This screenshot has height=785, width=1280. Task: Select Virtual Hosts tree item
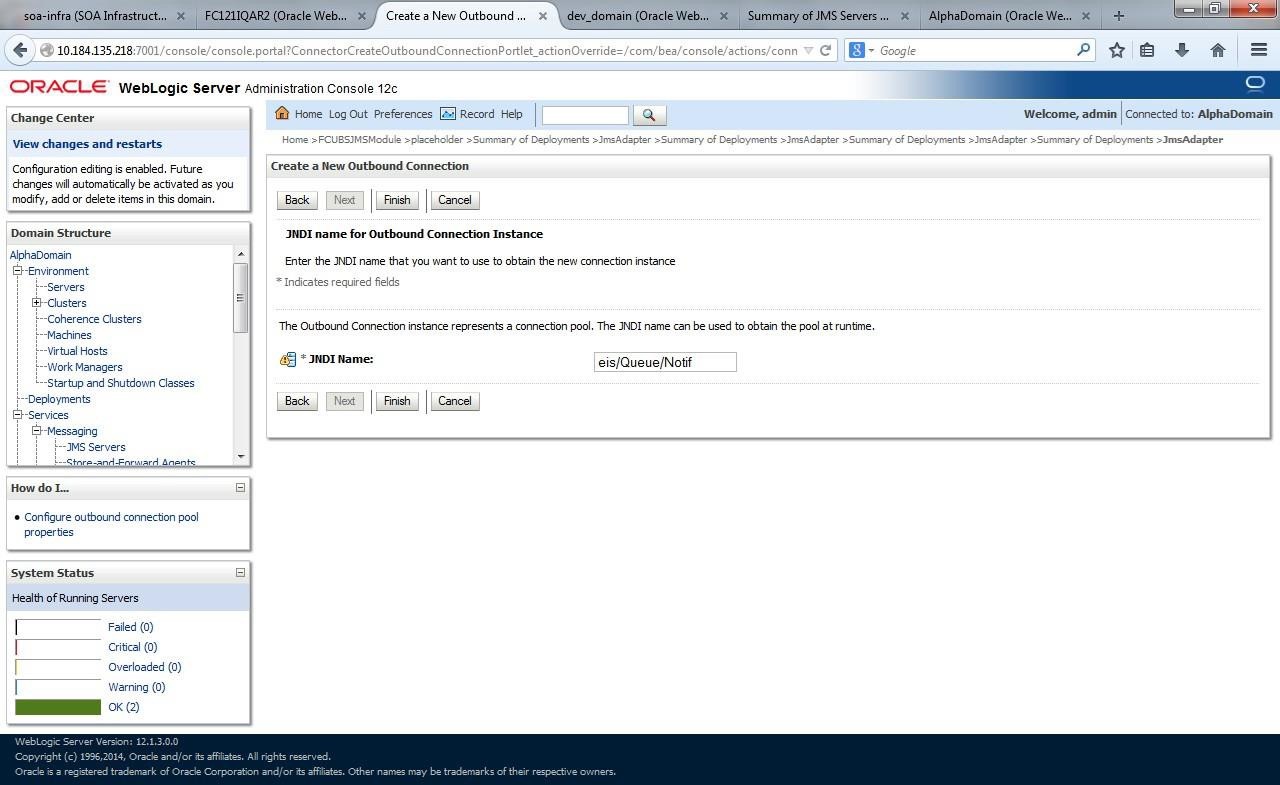tap(77, 351)
